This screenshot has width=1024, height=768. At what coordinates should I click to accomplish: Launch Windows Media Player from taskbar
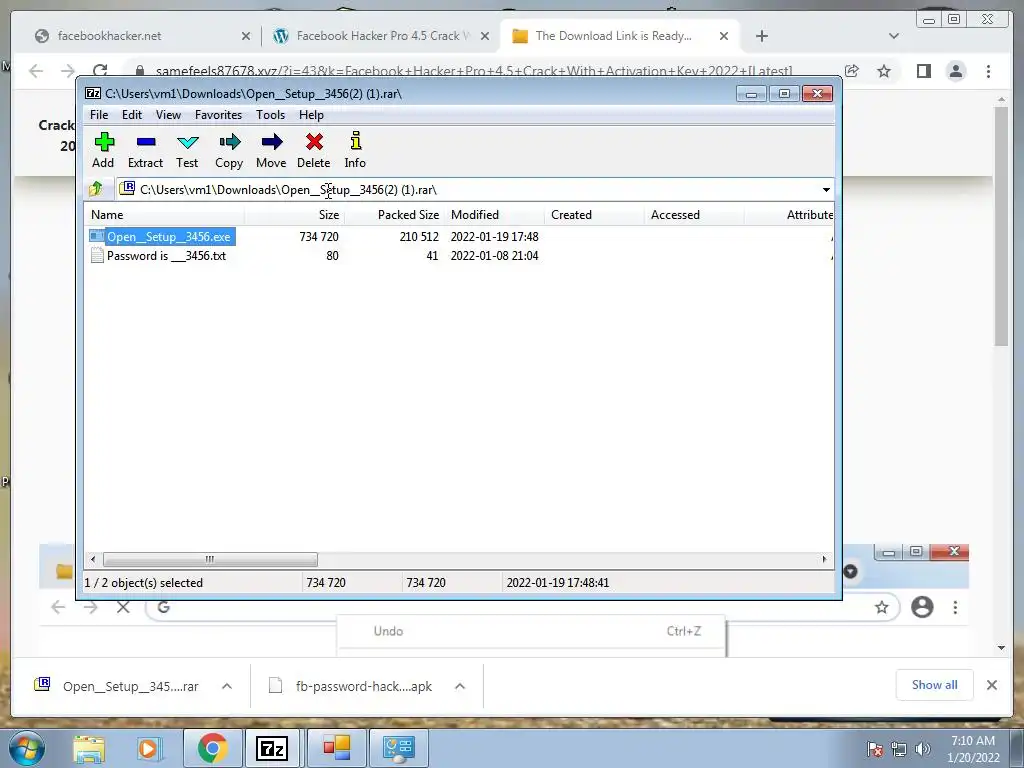148,748
